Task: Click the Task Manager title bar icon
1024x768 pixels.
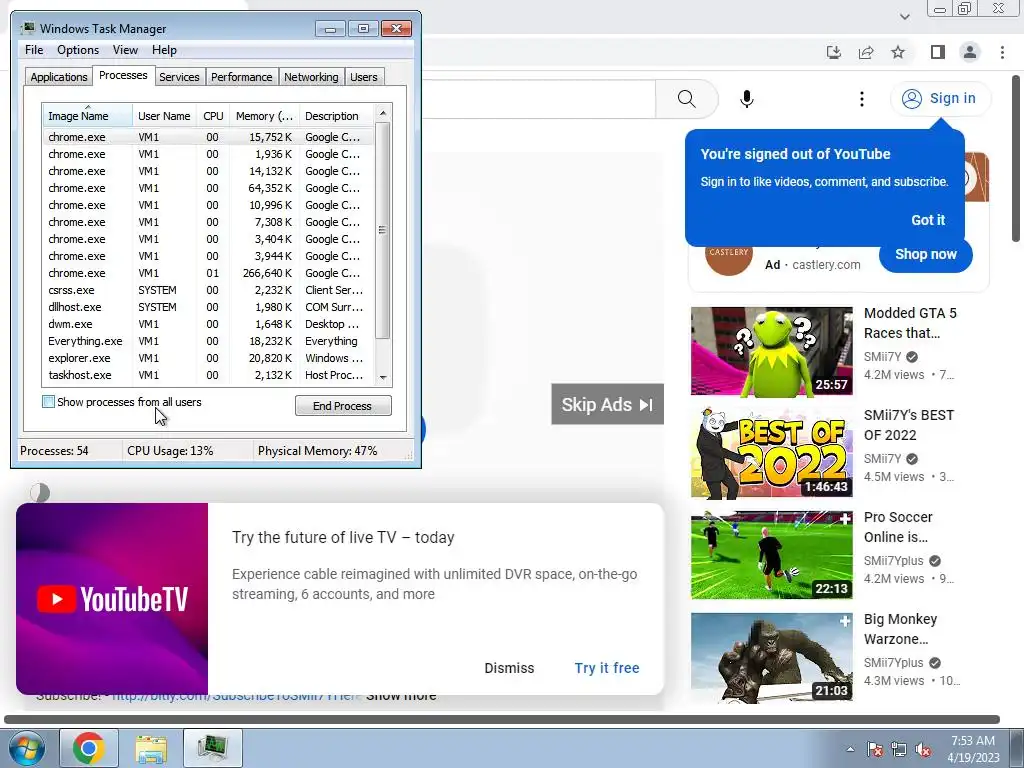Action: (27, 29)
